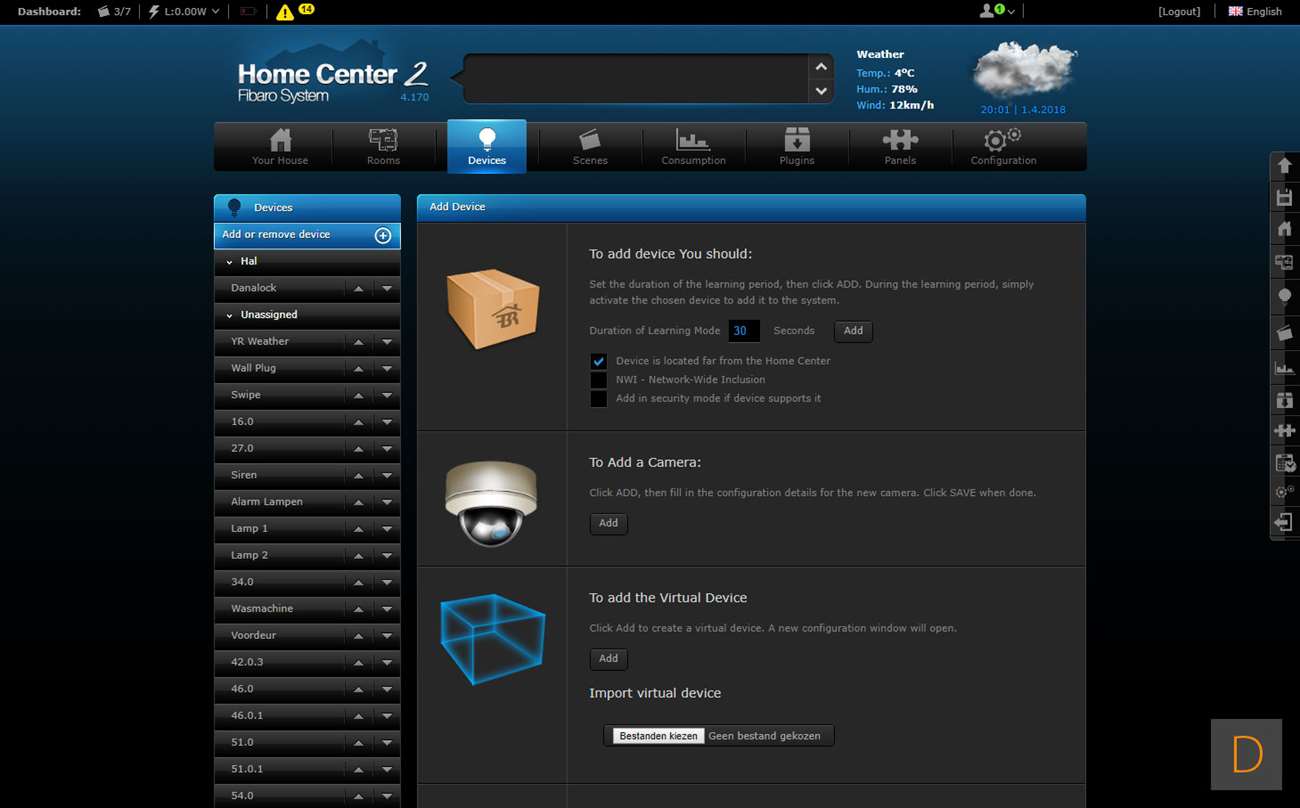Click the save disk icon in right sidebar
Image resolution: width=1300 pixels, height=808 pixels.
pyautogui.click(x=1284, y=197)
